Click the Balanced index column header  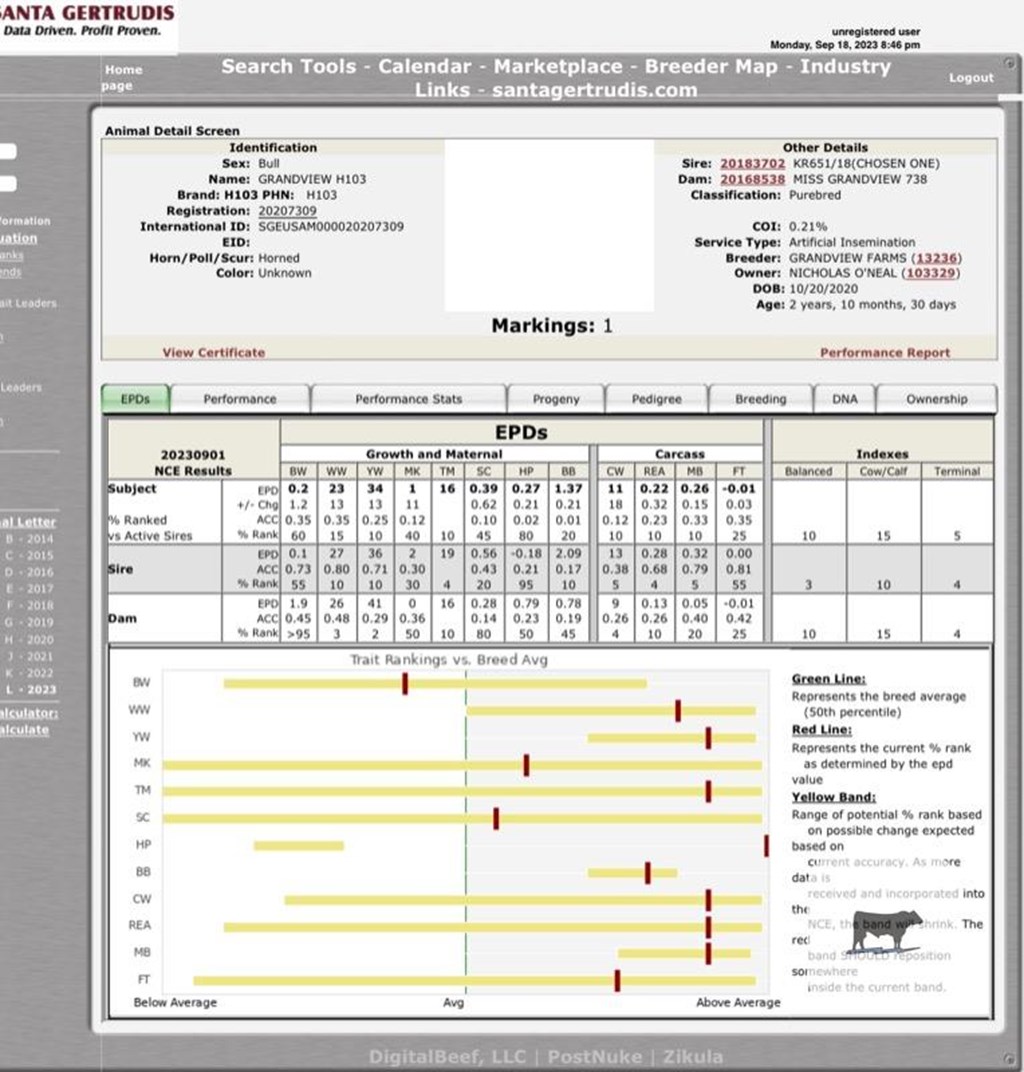tap(809, 471)
